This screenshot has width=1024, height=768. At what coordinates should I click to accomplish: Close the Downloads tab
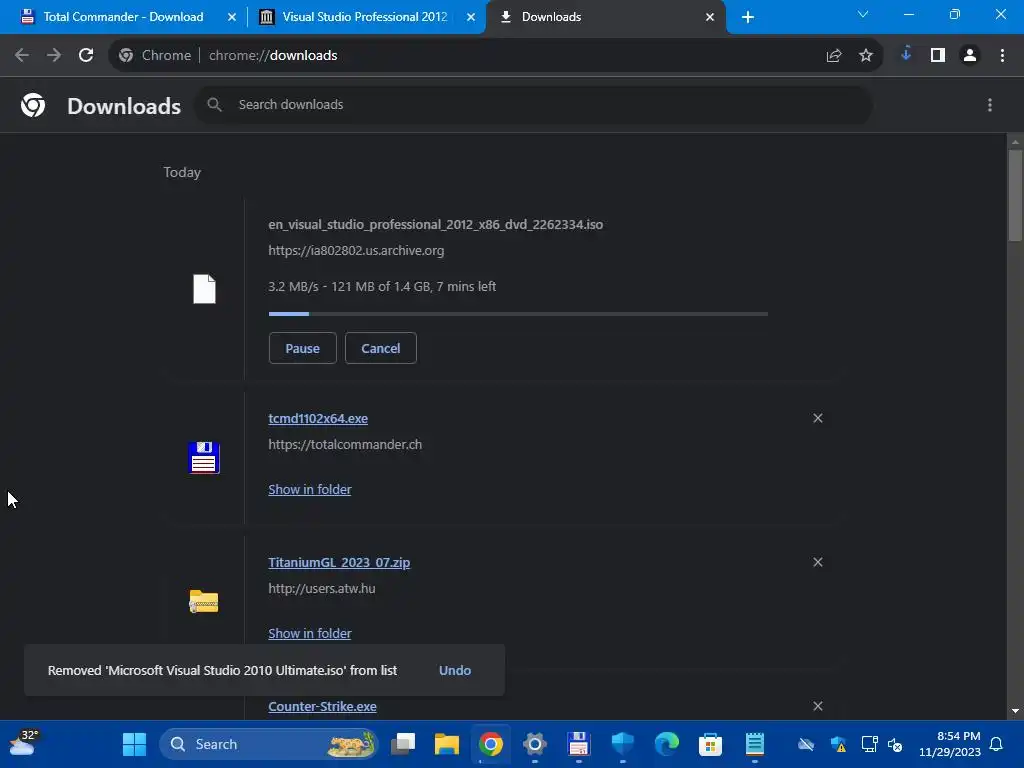(710, 17)
